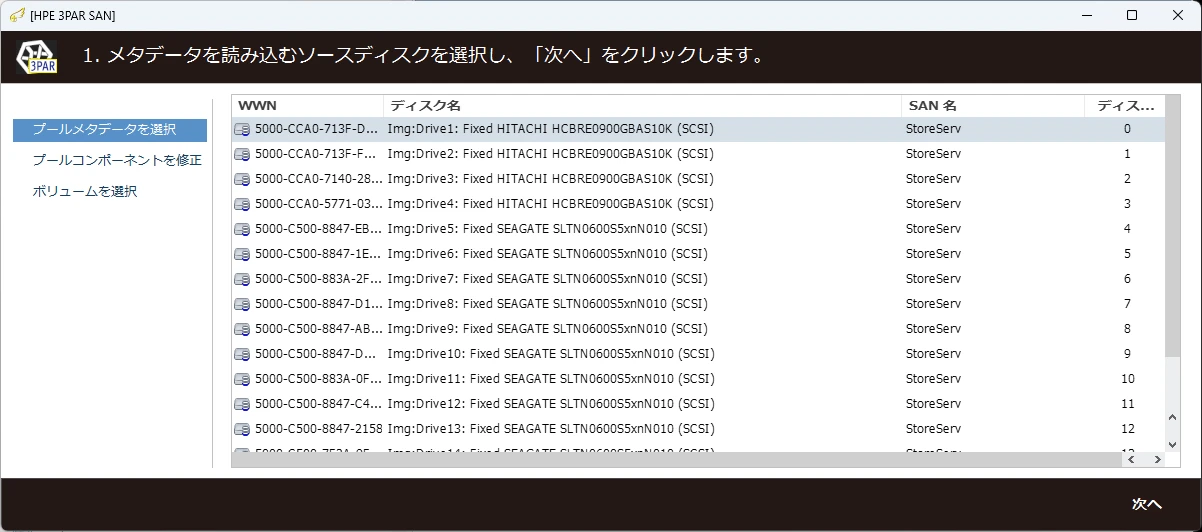Go to プールコンポーネントを修正 step
The height and width of the screenshot is (532, 1202).
(x=117, y=160)
